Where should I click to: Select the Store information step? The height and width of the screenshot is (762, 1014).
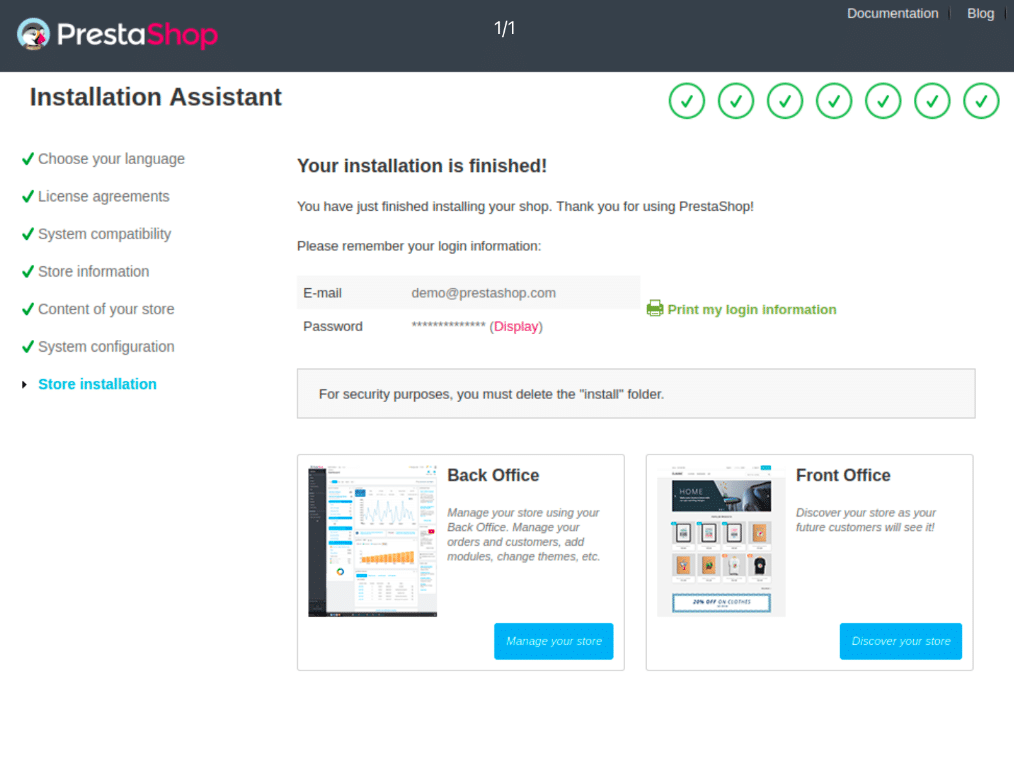point(94,271)
